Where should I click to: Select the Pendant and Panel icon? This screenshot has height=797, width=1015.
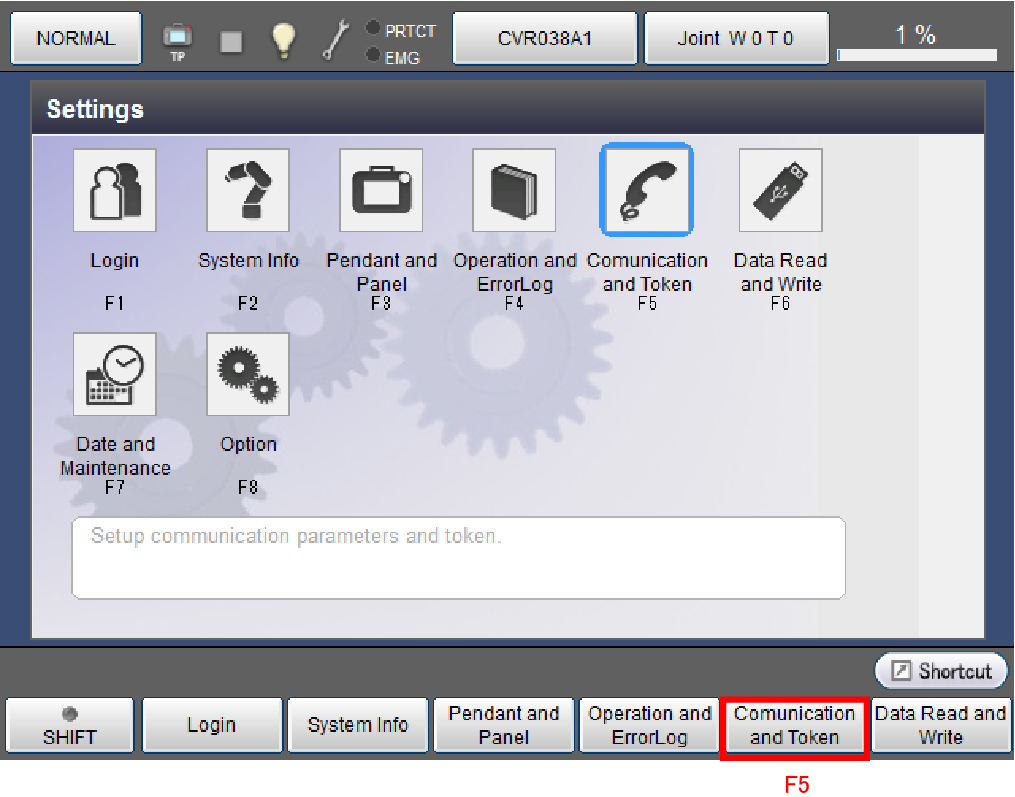(381, 190)
